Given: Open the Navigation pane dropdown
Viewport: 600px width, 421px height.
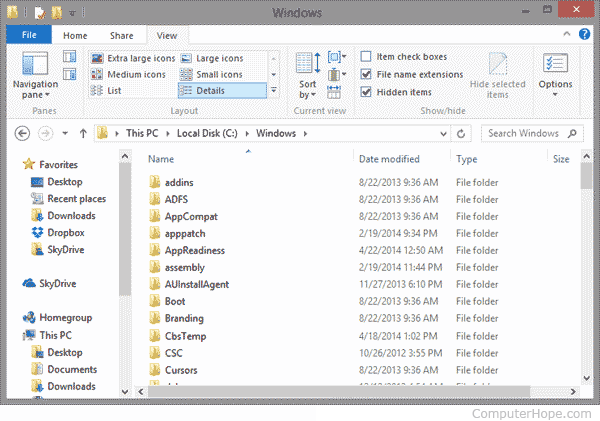Looking at the screenshot, I should (35, 76).
